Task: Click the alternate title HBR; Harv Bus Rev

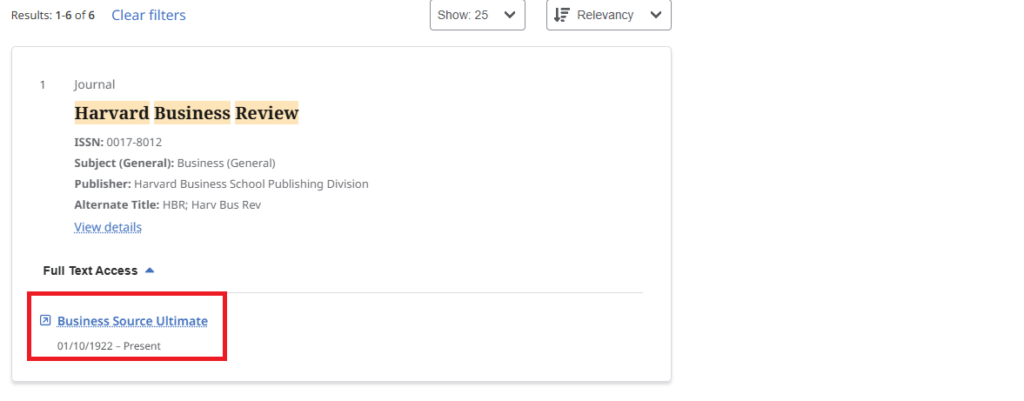Action: click(211, 205)
